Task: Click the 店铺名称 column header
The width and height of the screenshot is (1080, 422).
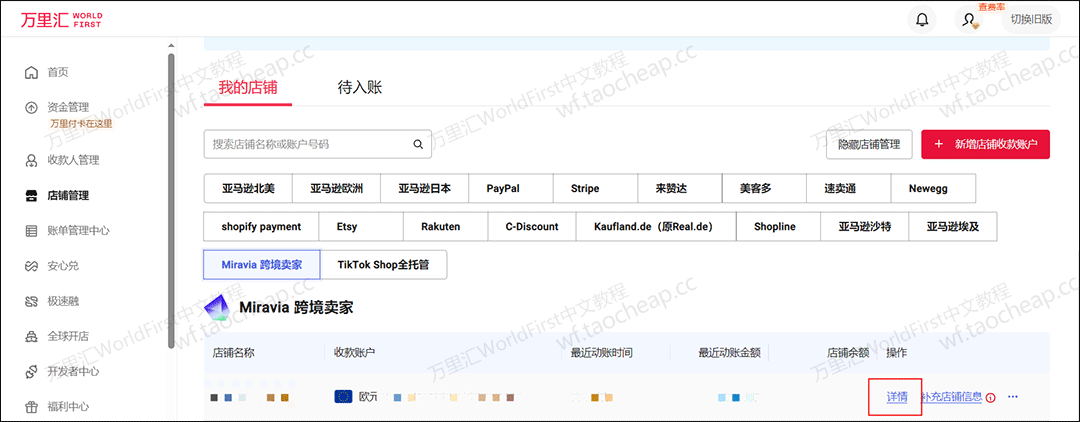Action: coord(234,353)
